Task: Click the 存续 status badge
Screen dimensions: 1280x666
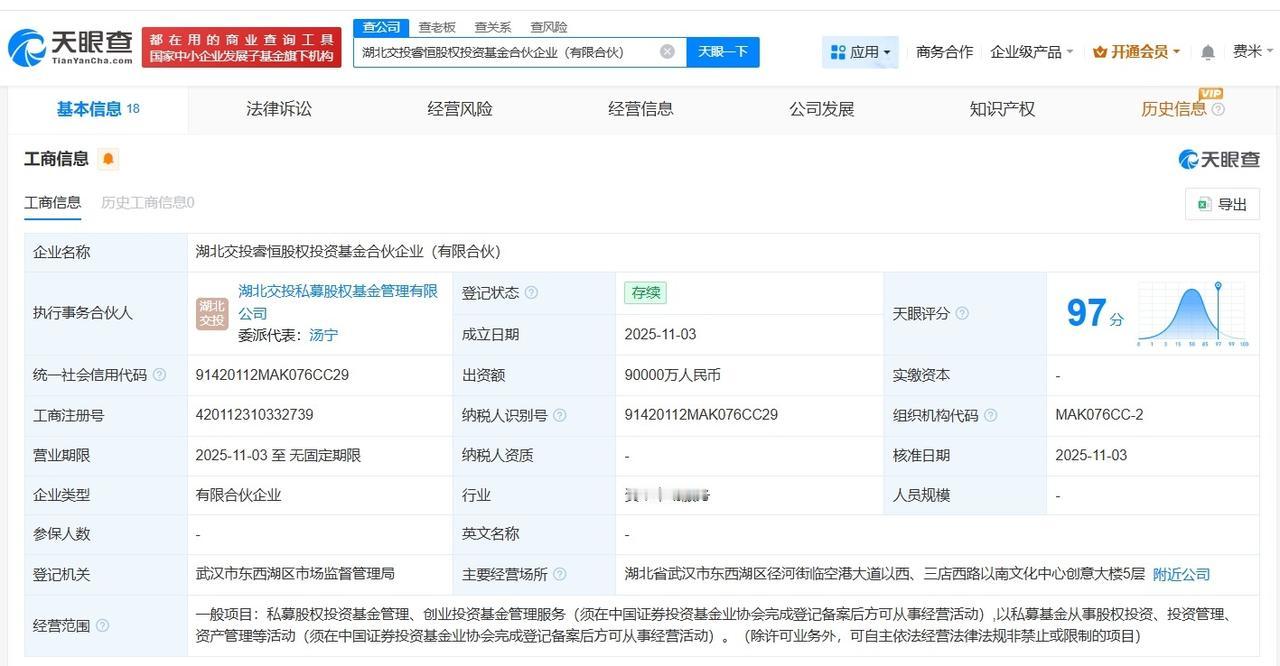Action: (645, 293)
